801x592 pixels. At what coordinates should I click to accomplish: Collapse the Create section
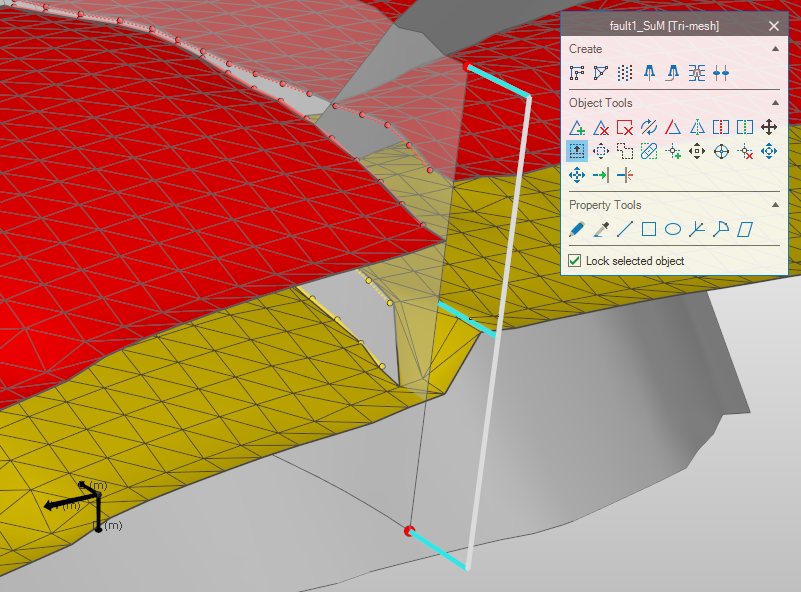775,49
